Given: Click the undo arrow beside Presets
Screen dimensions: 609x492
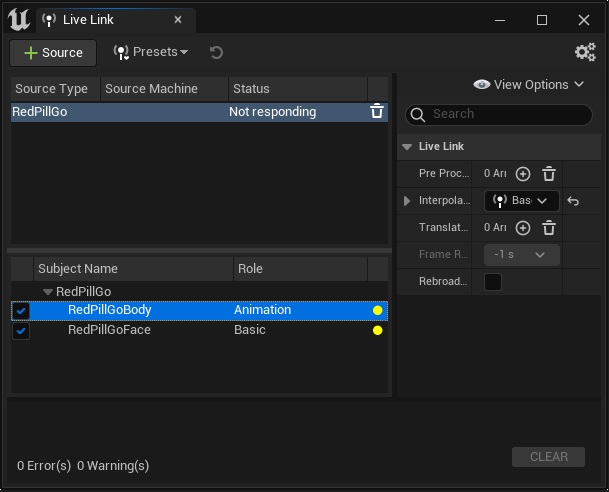Looking at the screenshot, I should point(216,52).
